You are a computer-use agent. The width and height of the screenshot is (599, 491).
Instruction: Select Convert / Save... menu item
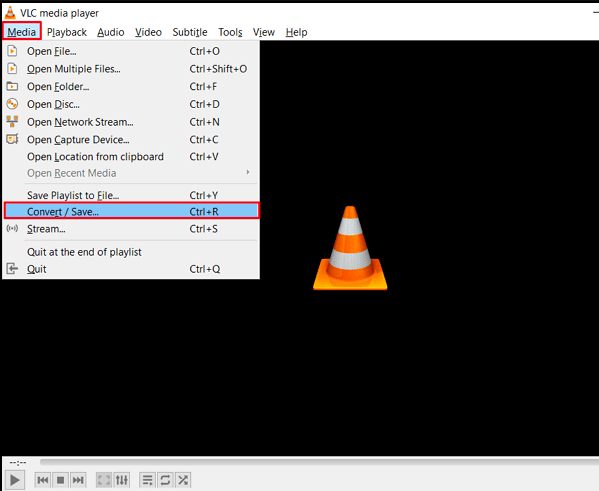click(132, 211)
